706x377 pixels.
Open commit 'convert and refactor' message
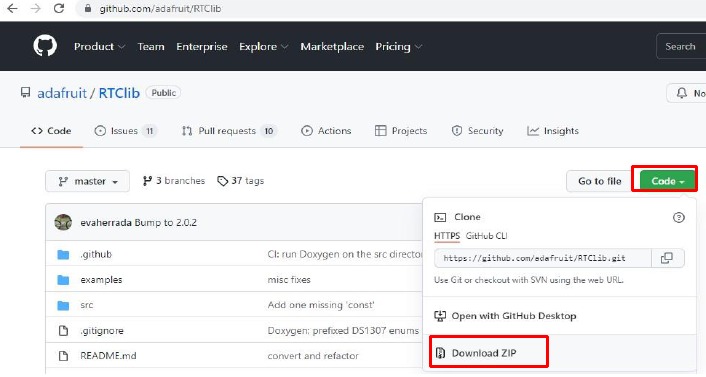[313, 356]
